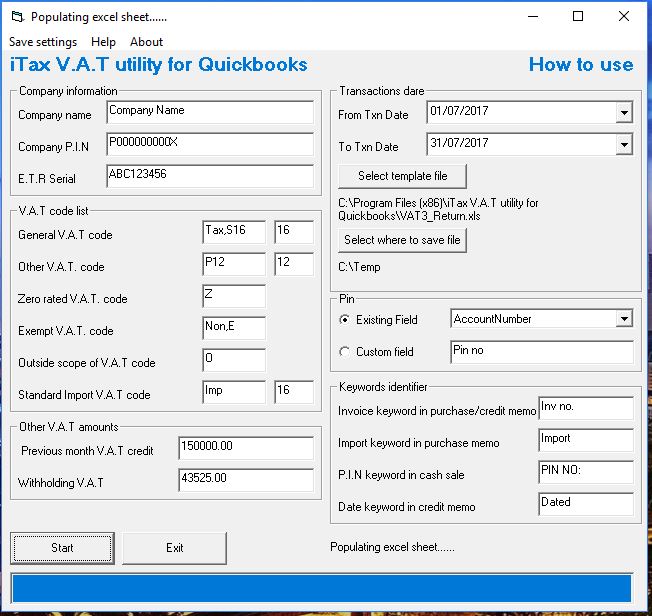Click Select where to save file
This screenshot has width=652, height=616.
point(401,240)
